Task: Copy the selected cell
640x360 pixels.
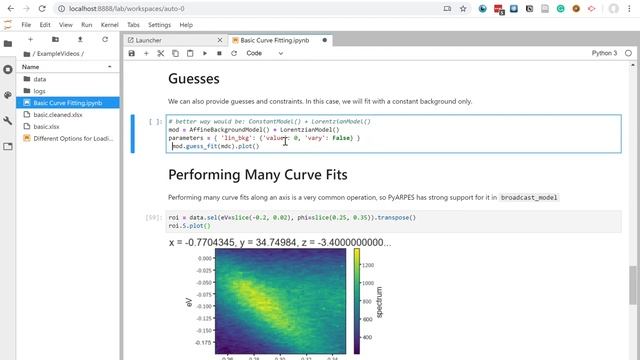Action: point(175,53)
